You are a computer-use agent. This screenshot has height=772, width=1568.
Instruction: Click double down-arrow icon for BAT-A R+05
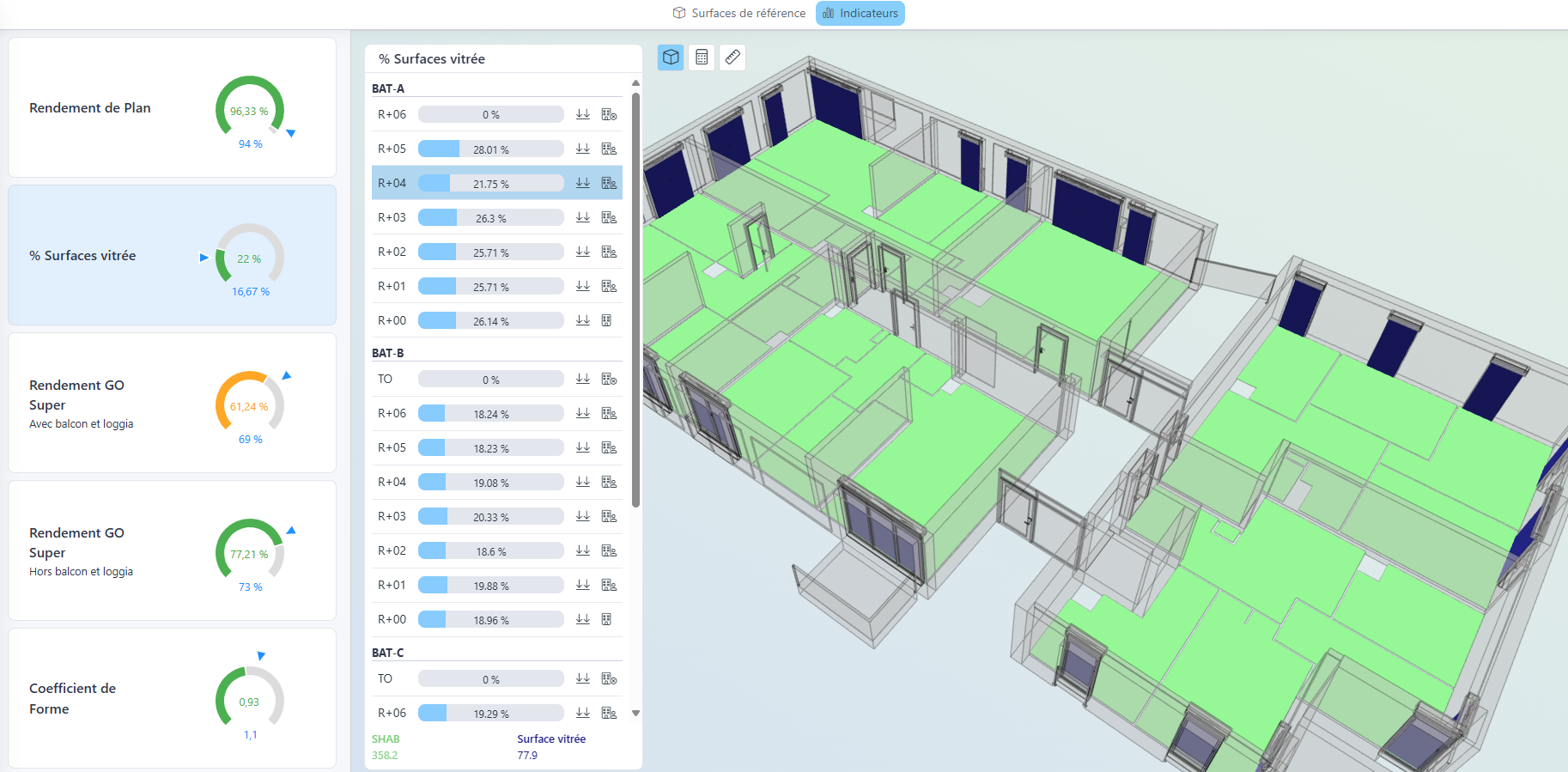[x=583, y=149]
